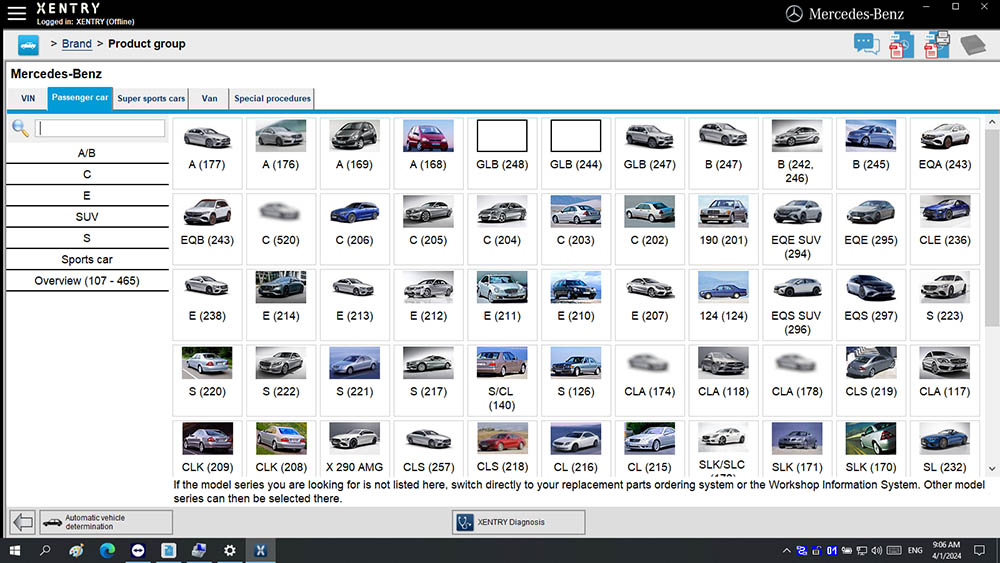Select the Passenger car tab
The width and height of the screenshot is (1000, 563).
pos(80,98)
